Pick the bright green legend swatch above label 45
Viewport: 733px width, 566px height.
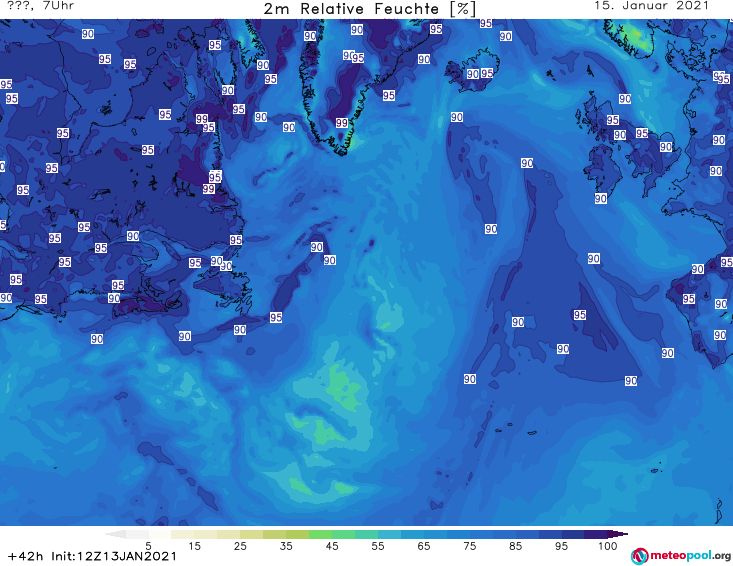pos(320,535)
